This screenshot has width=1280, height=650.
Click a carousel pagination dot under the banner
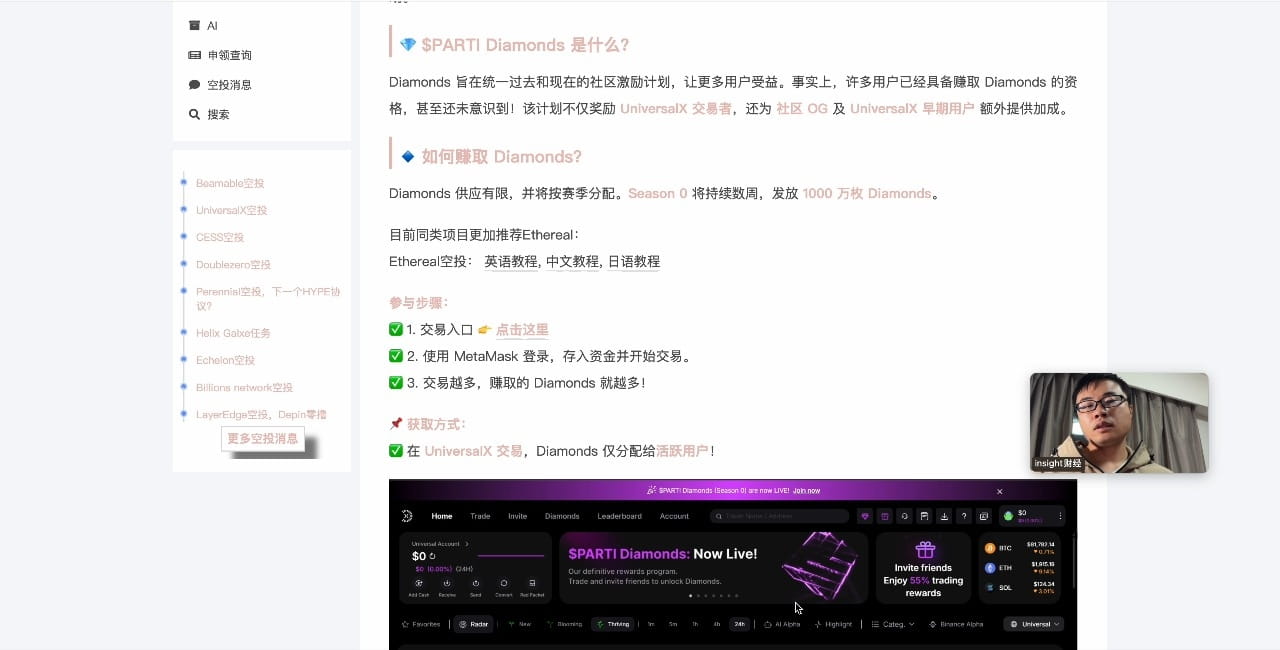point(691,595)
